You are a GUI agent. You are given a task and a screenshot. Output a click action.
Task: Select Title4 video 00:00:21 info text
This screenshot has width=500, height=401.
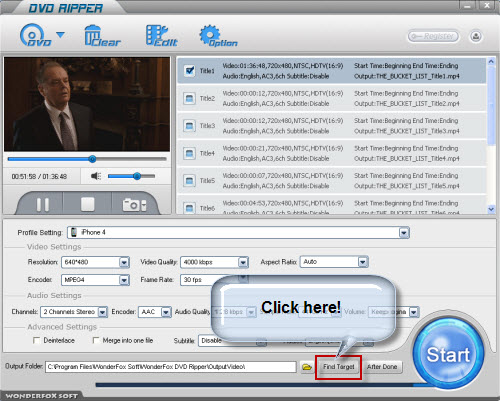click(283, 148)
